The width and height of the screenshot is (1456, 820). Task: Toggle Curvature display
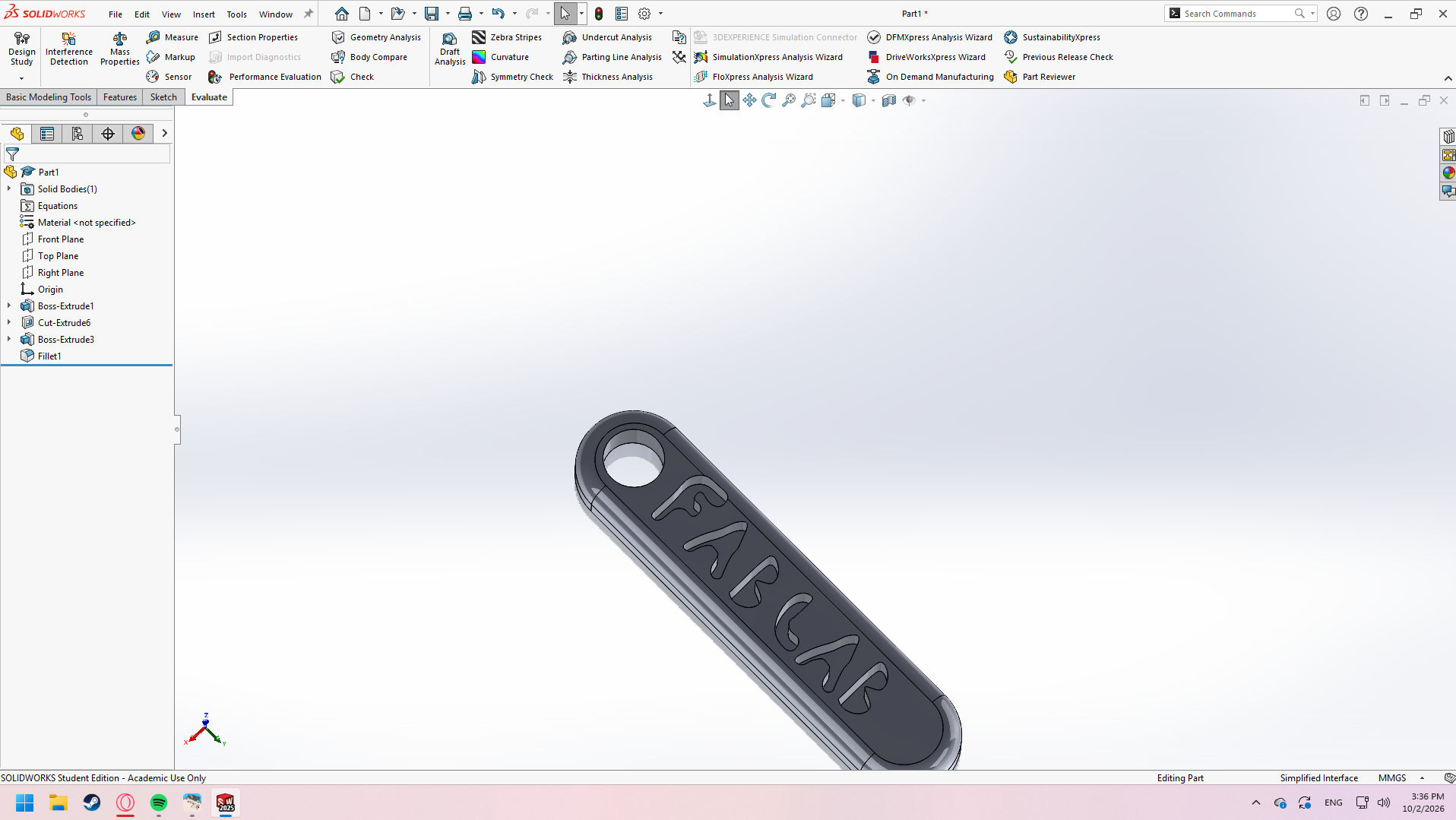point(501,57)
